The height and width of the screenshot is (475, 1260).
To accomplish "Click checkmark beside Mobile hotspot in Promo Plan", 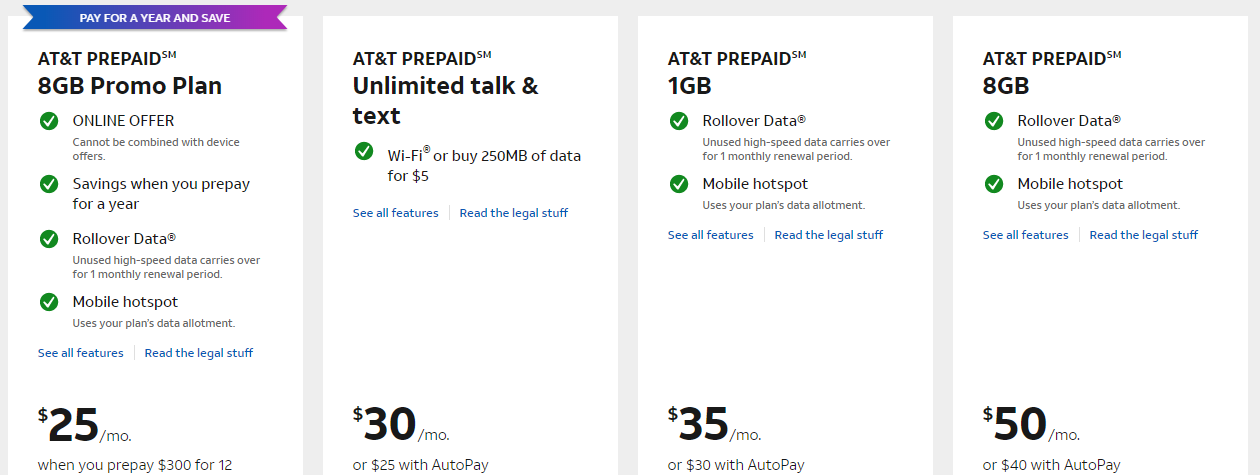I will click(x=48, y=302).
